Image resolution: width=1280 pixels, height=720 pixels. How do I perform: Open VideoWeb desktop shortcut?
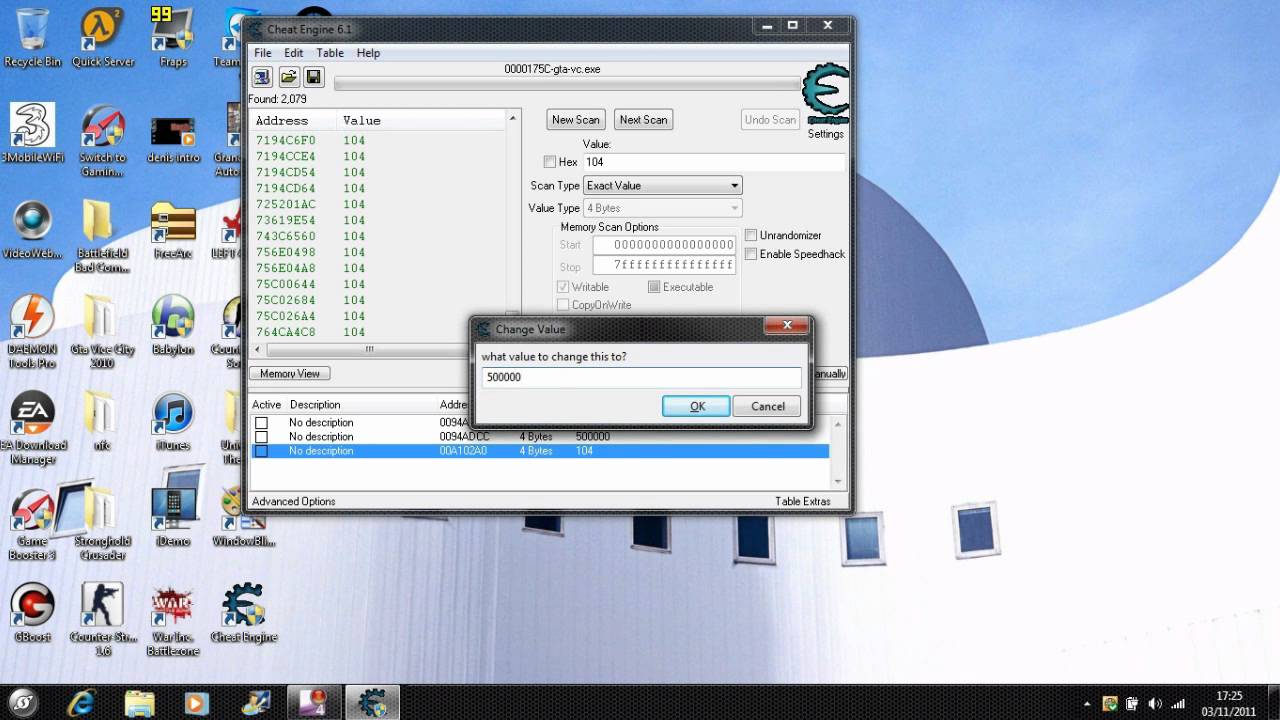coord(32,231)
